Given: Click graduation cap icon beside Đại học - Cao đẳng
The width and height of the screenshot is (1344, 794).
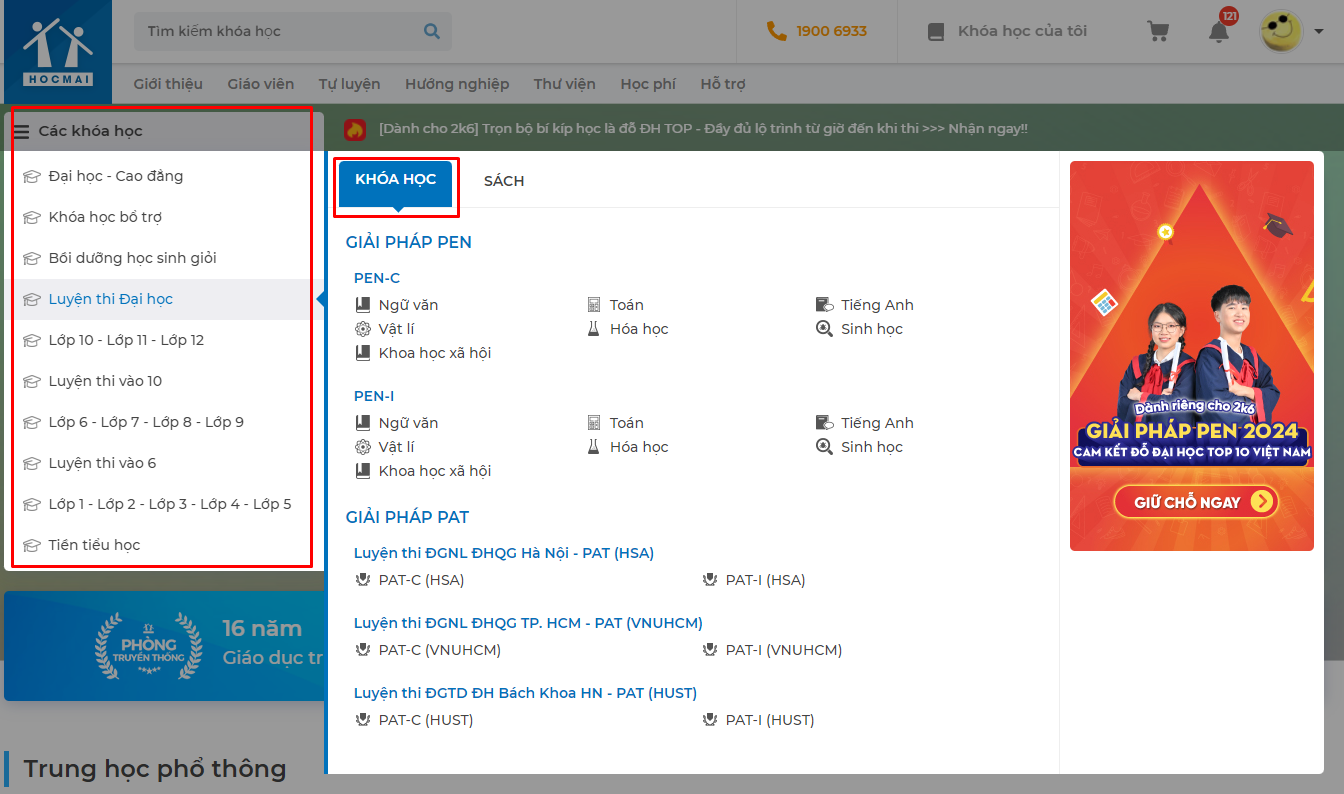Looking at the screenshot, I should point(32,177).
